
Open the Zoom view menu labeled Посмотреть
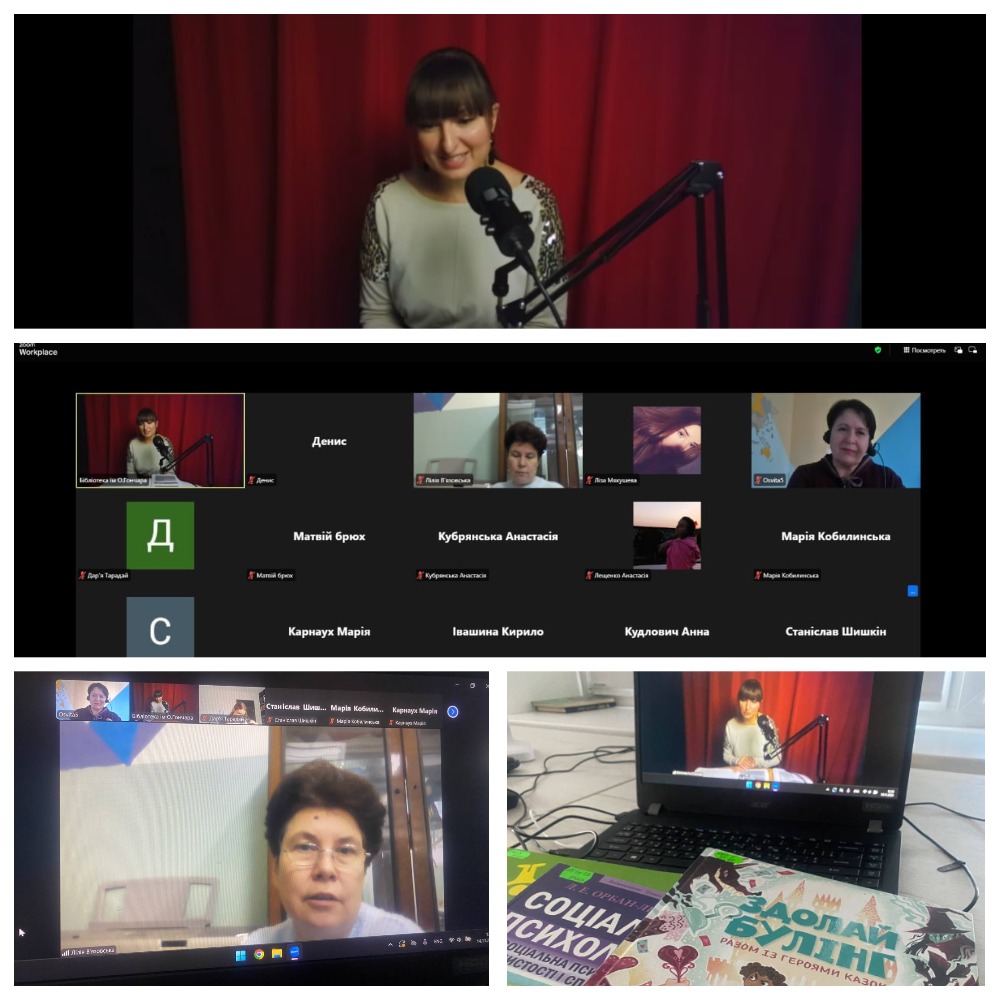click(925, 350)
